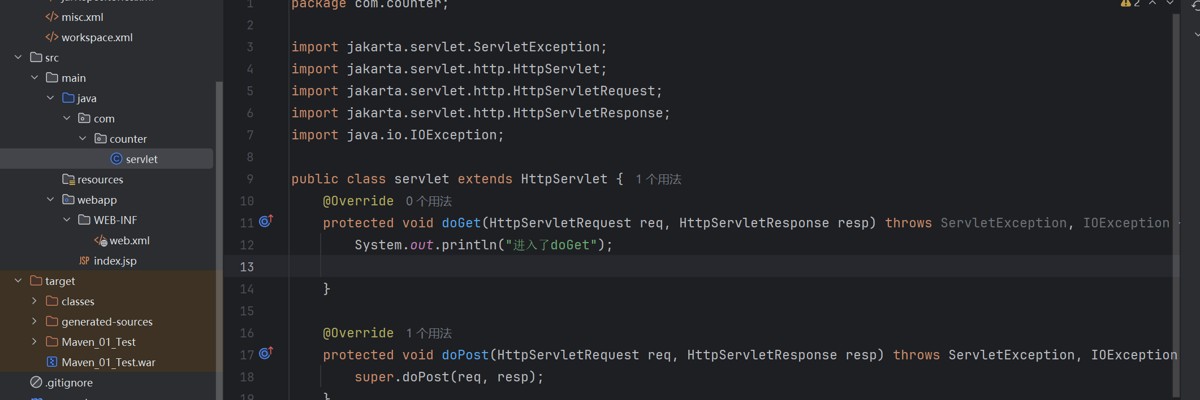Click the .gitignore file icon
Screen dimensions: 1200x400
pos(36,382)
